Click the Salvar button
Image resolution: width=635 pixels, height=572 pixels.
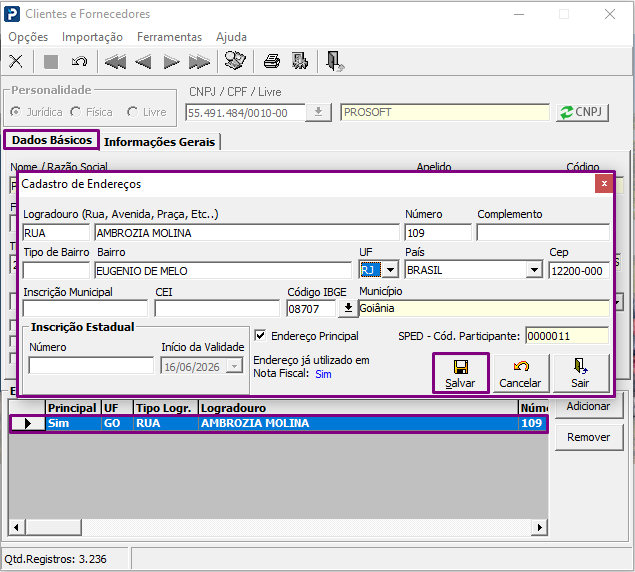pos(460,373)
